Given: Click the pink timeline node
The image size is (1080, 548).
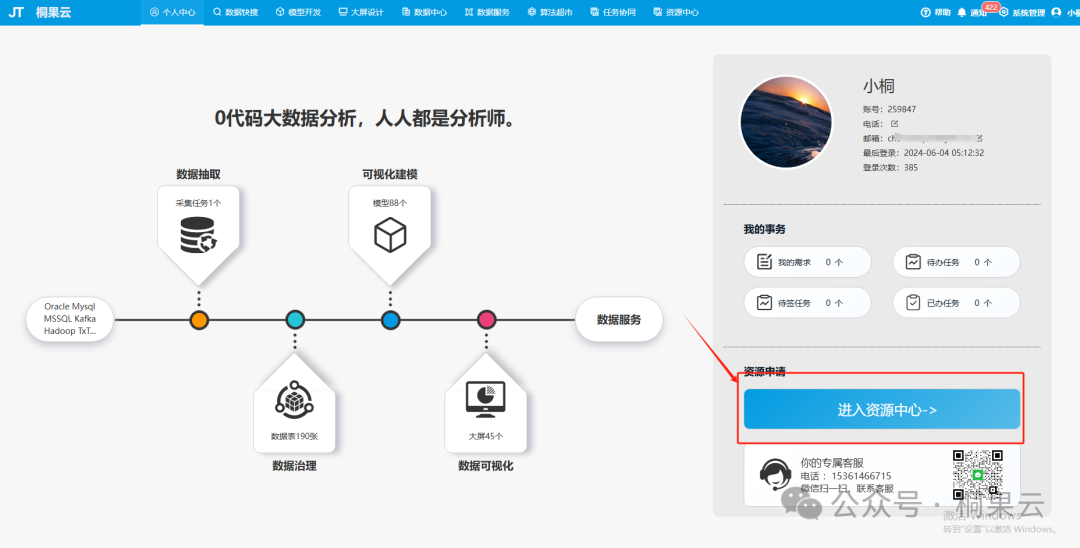Looking at the screenshot, I should pos(486,320).
